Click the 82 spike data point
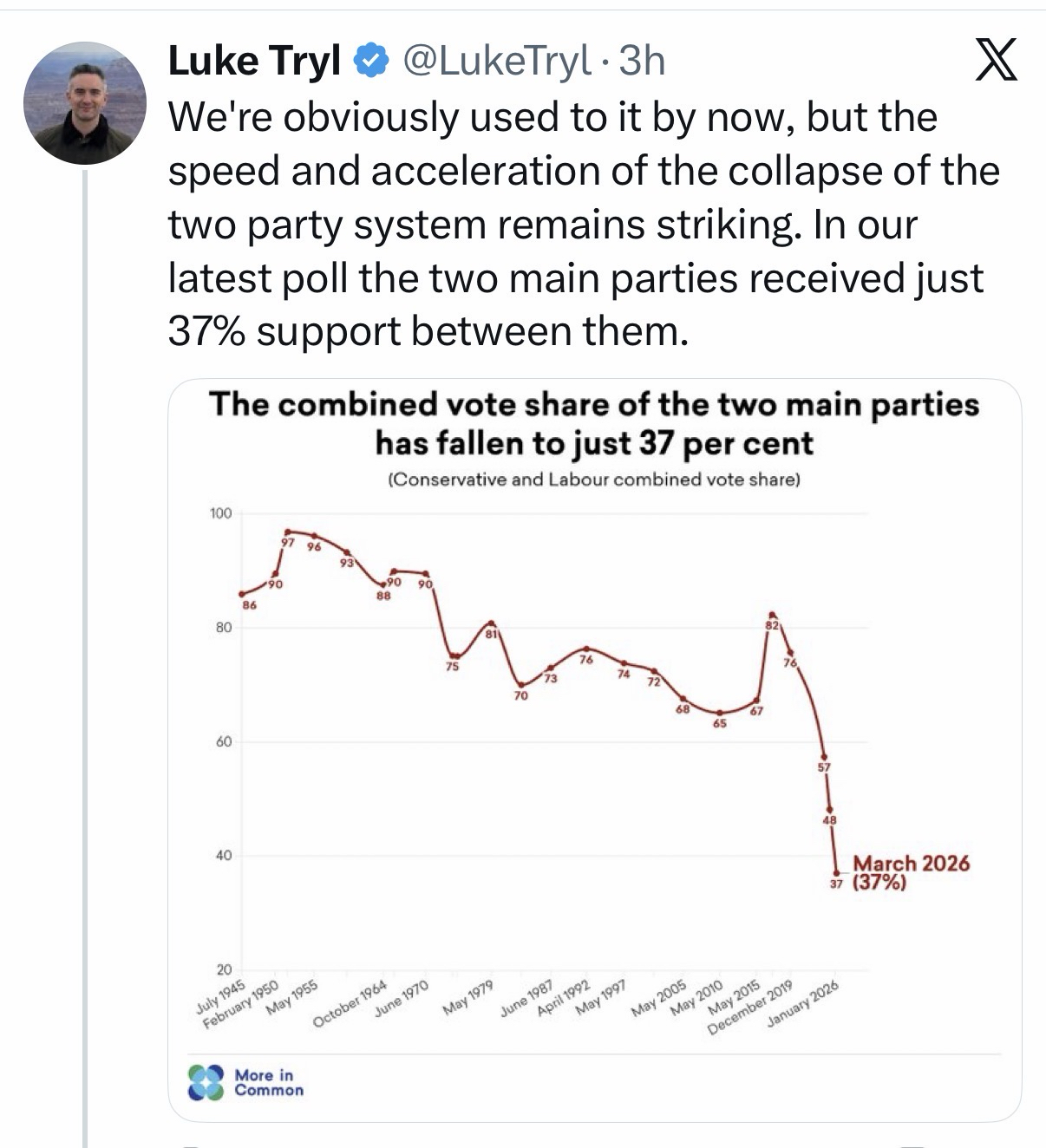 [772, 615]
